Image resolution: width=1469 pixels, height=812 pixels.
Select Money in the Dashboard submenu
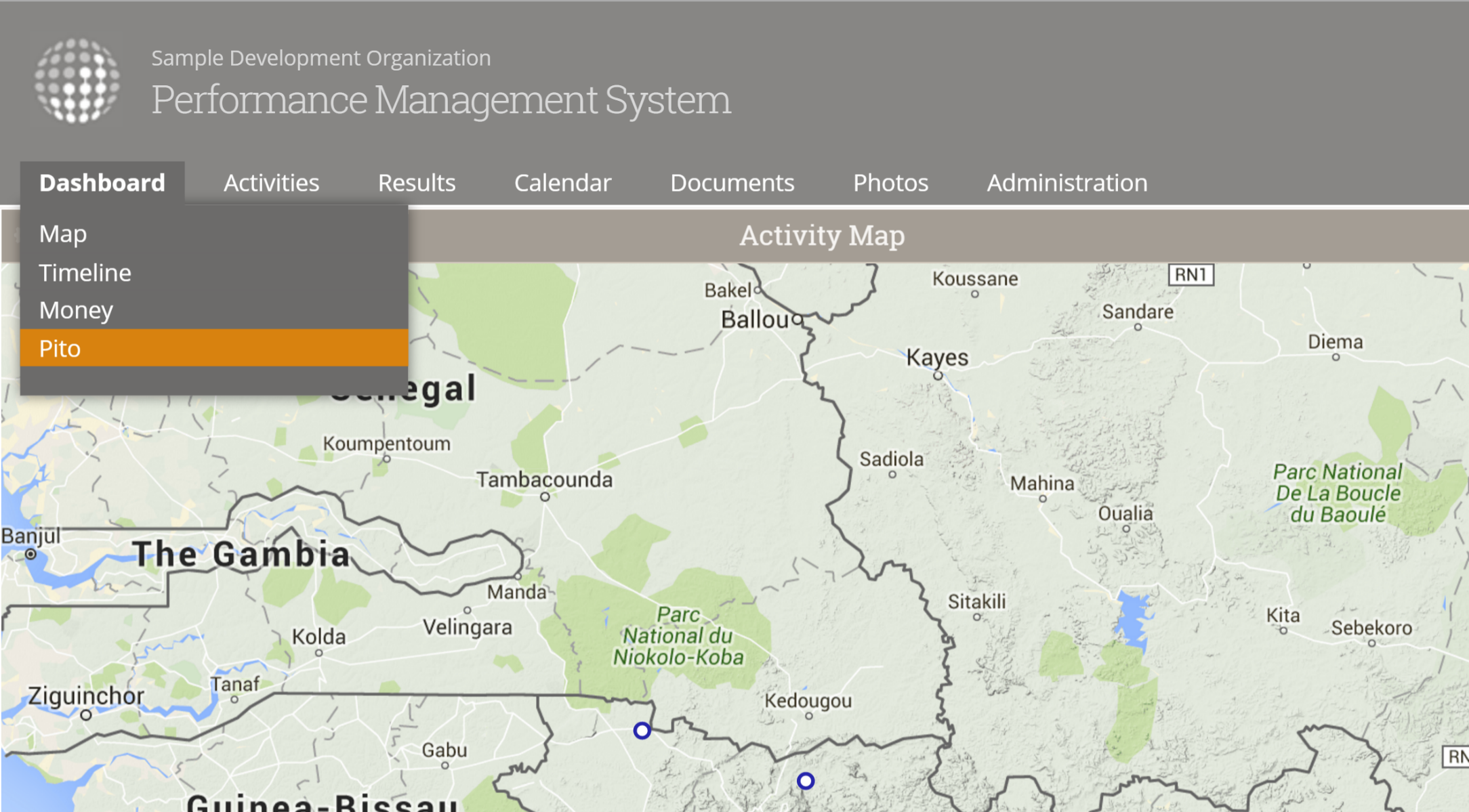(x=76, y=310)
